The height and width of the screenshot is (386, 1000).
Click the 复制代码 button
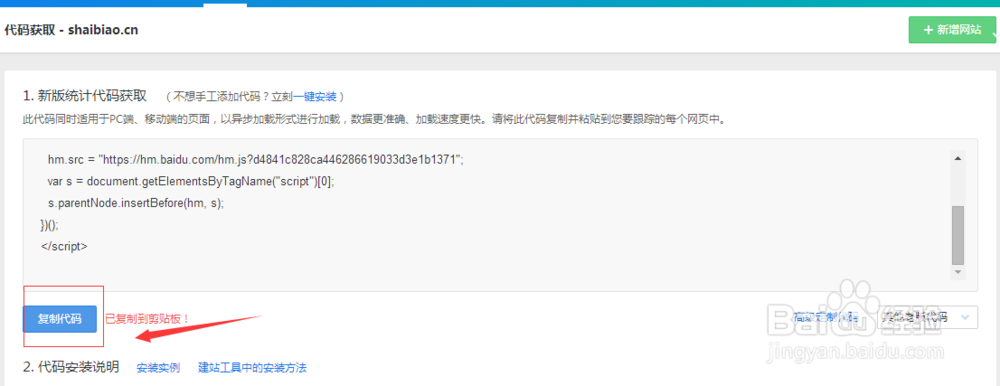pos(60,319)
